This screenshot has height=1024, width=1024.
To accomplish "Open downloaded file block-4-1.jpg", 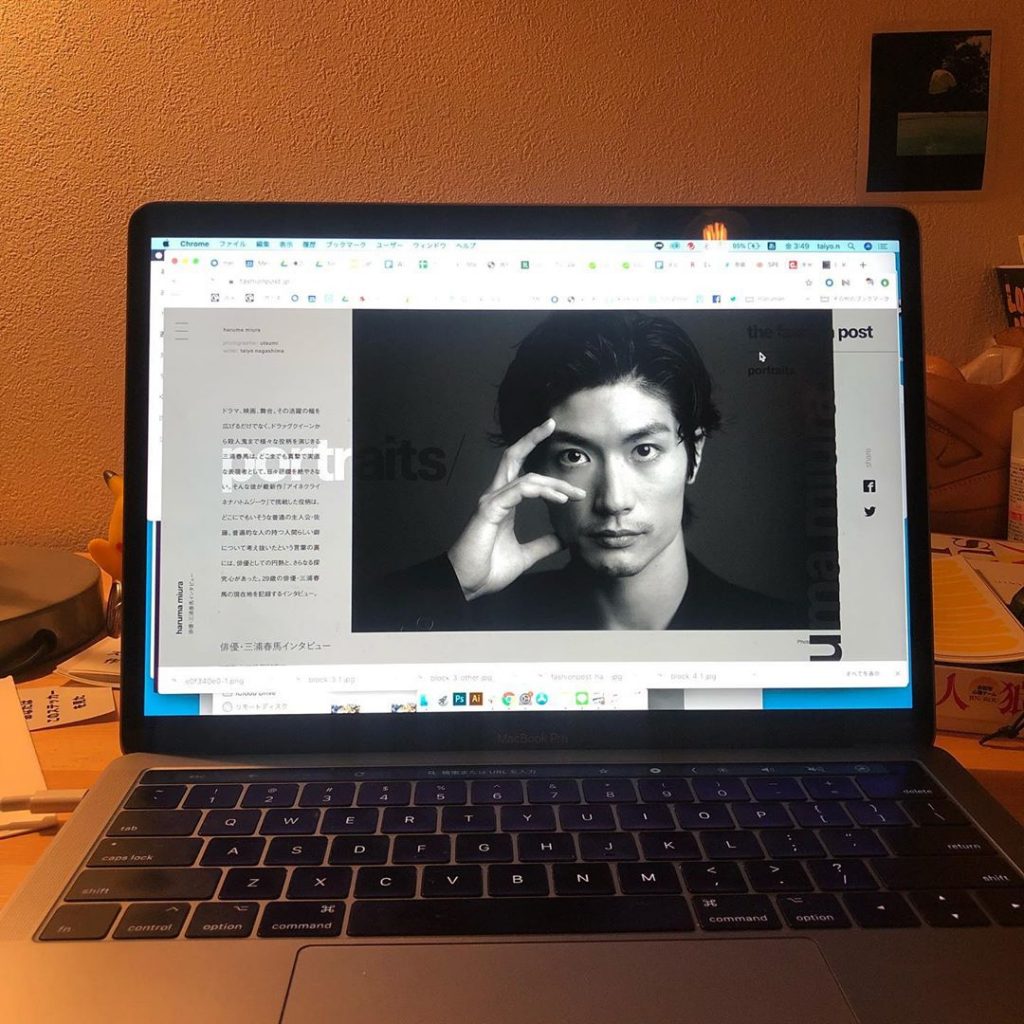I will (694, 677).
